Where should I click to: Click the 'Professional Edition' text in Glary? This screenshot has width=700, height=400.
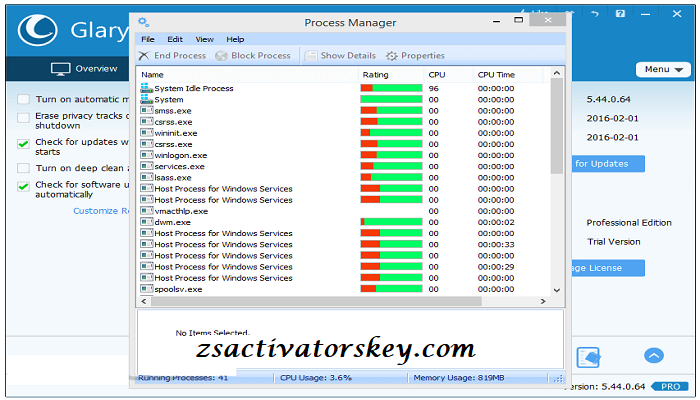coord(629,223)
